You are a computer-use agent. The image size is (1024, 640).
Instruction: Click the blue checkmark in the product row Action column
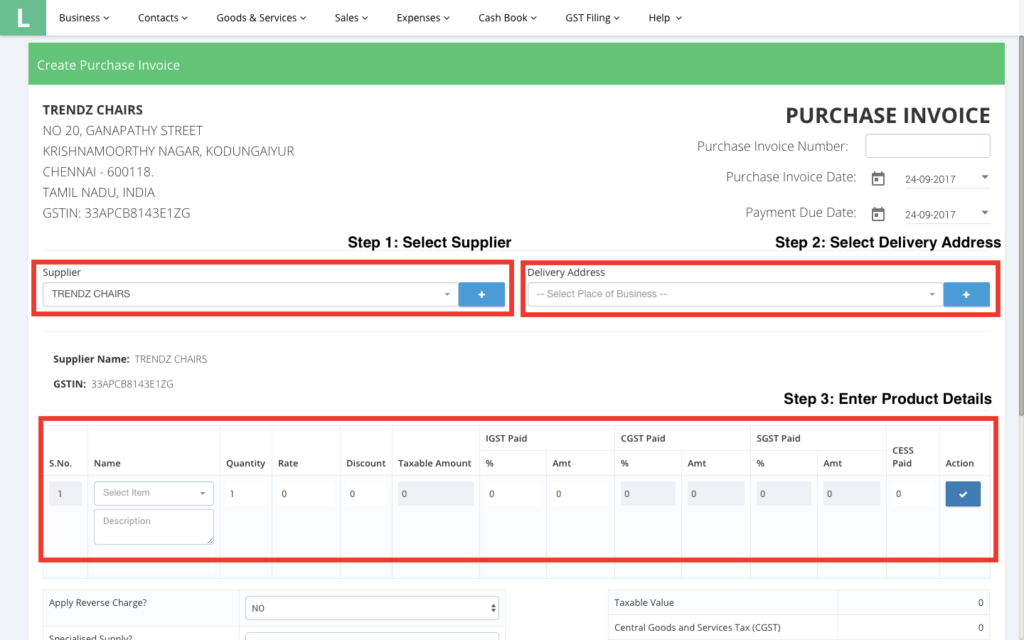pyautogui.click(x=962, y=493)
